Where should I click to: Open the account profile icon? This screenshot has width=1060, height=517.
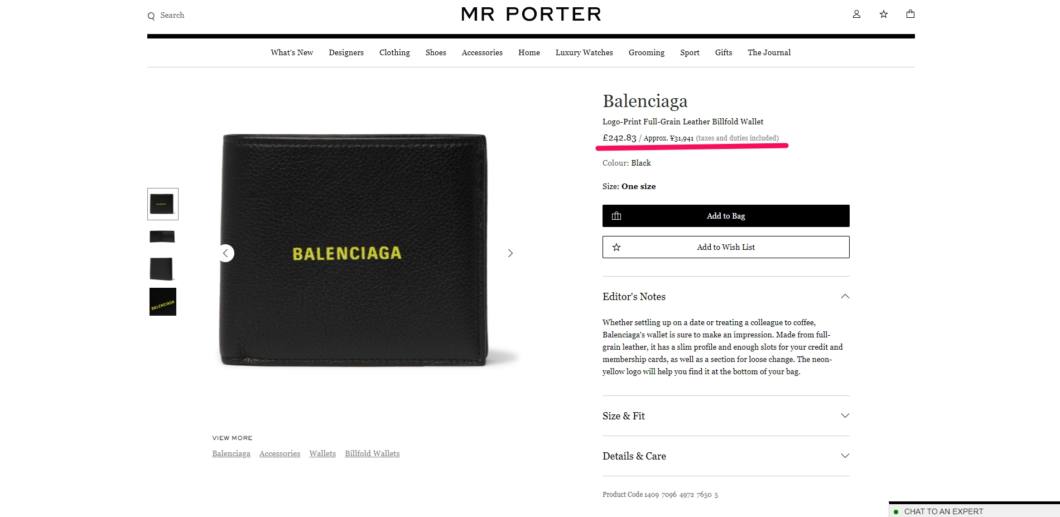tap(857, 14)
